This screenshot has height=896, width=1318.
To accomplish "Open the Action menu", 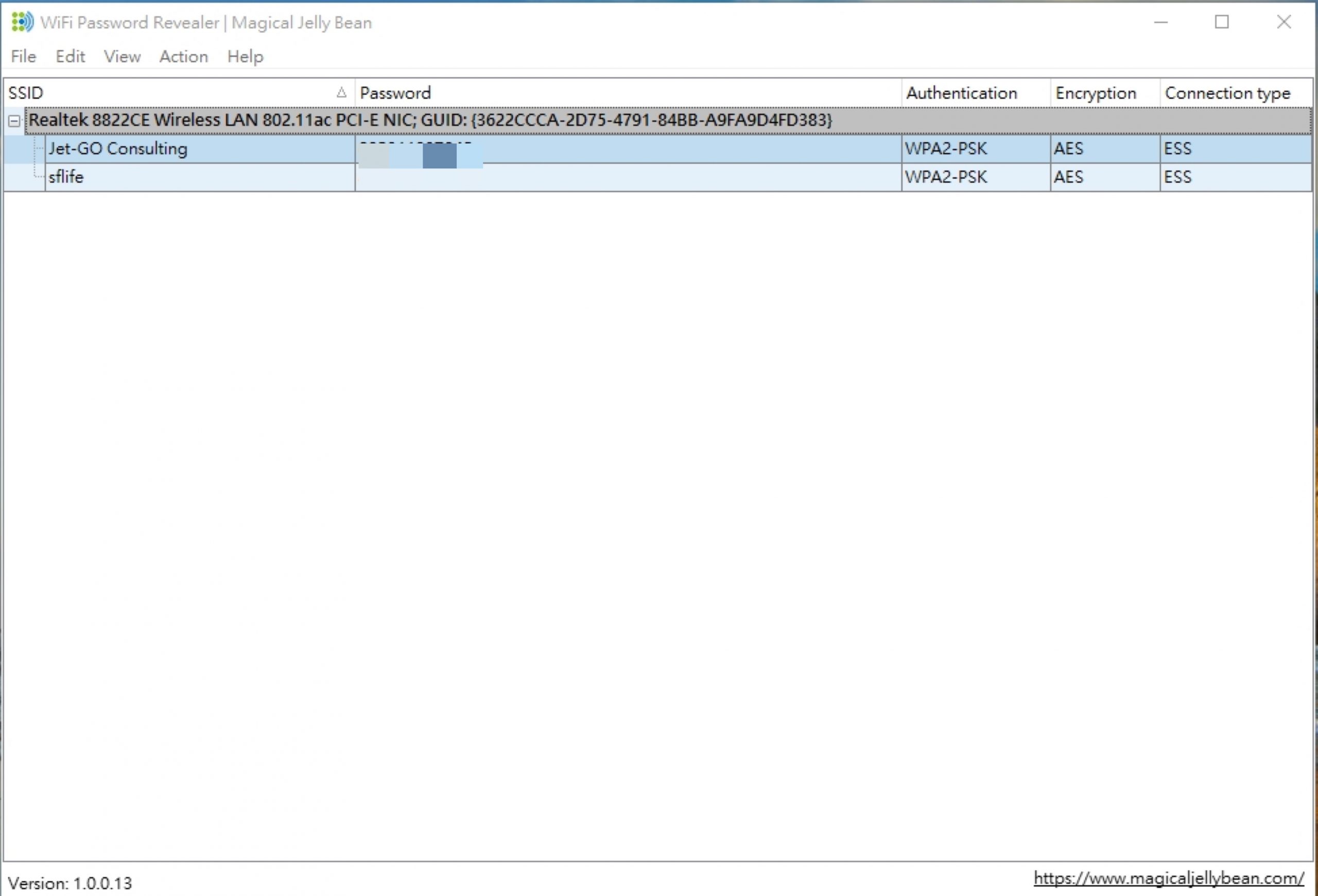I will pyautogui.click(x=183, y=57).
